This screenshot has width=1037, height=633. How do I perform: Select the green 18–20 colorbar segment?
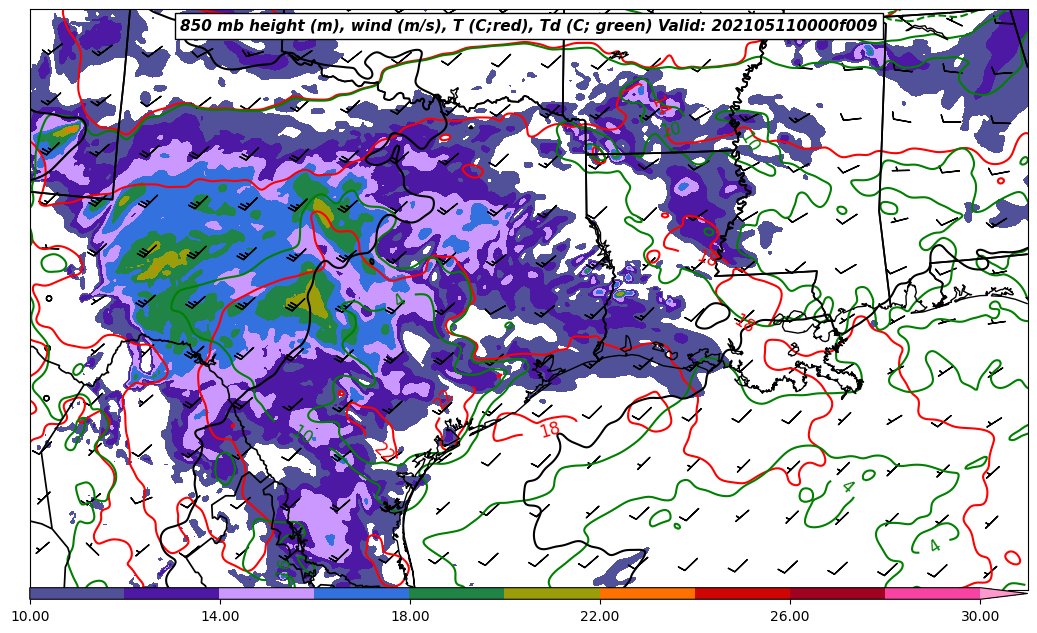point(457,593)
